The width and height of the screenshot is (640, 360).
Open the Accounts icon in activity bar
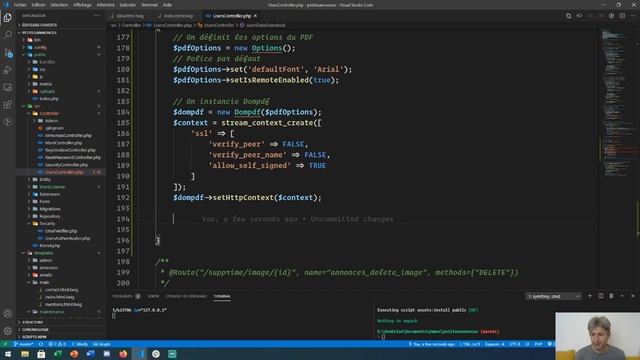[8, 313]
